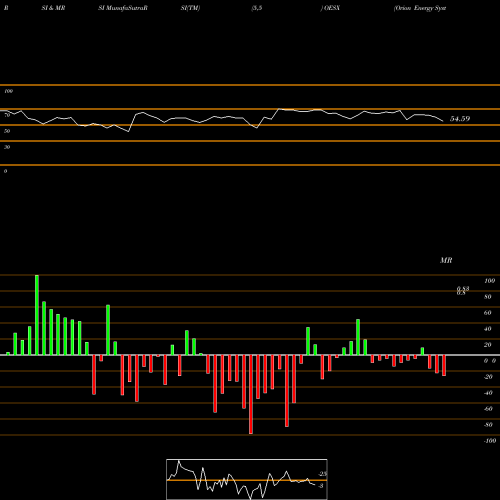Click the MR axis label -60
Image resolution: width=500 pixels, height=500 pixels.
point(488,409)
